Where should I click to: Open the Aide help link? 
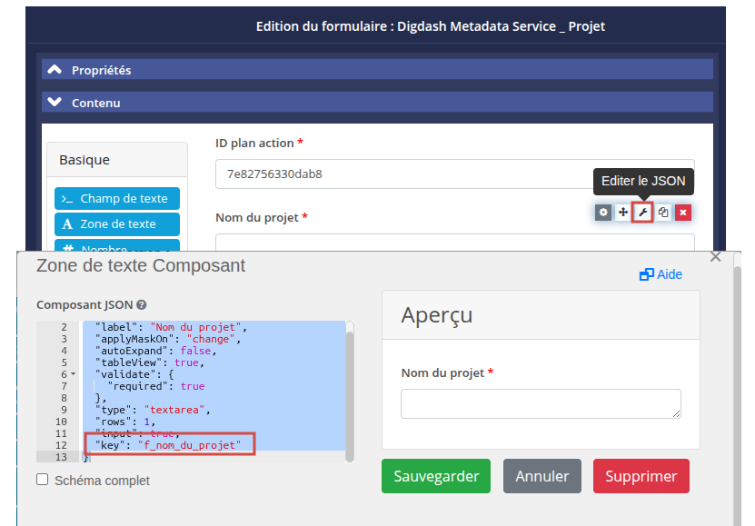pyautogui.click(x=661, y=274)
